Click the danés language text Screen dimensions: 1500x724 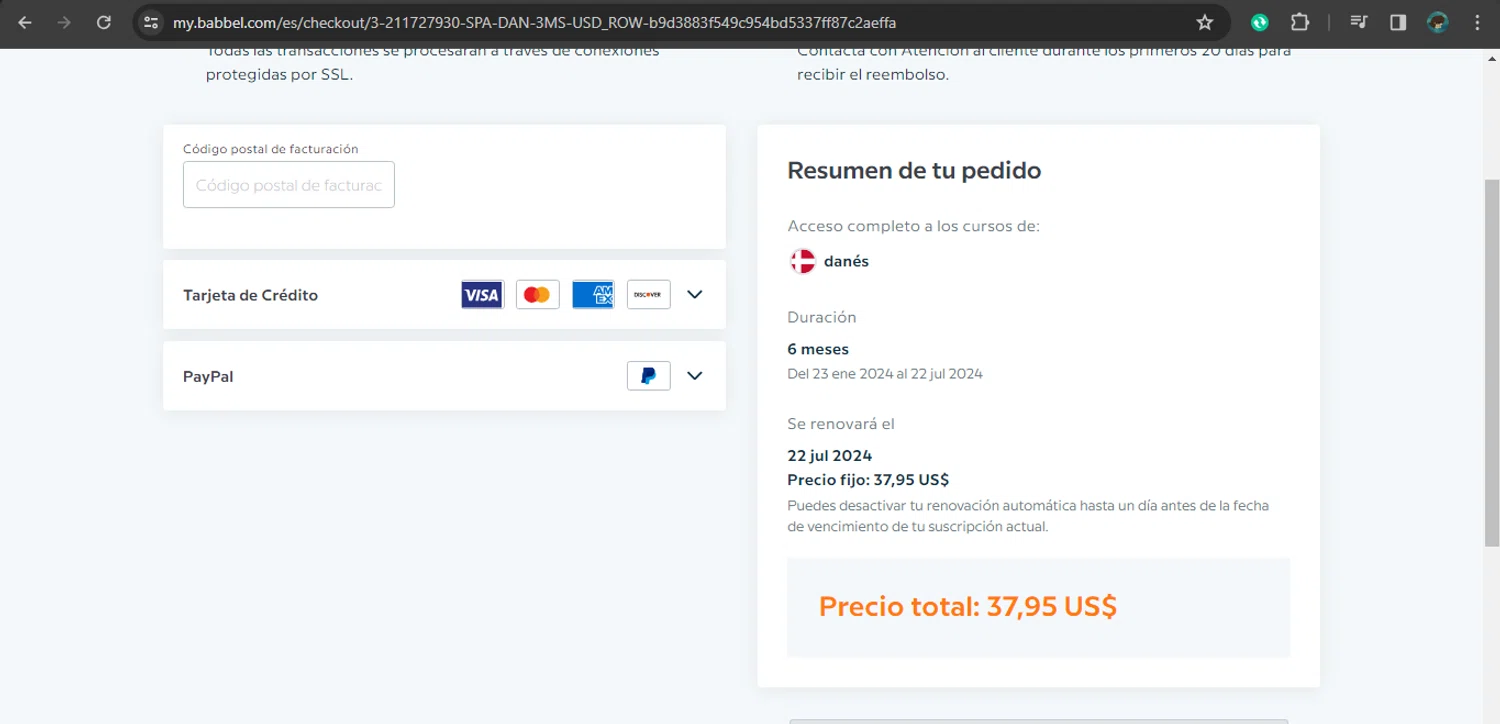tap(846, 261)
